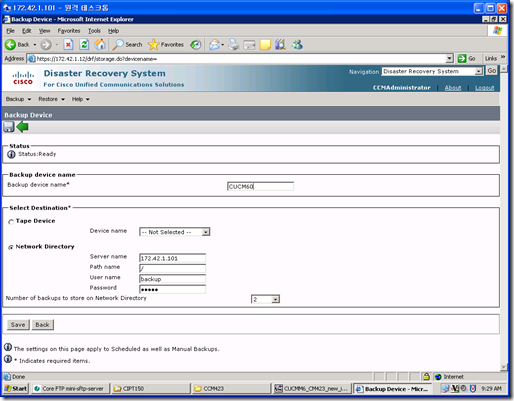Select the Network Directory radio button
Screen dimensions: 514x401
pyautogui.click(x=11, y=247)
